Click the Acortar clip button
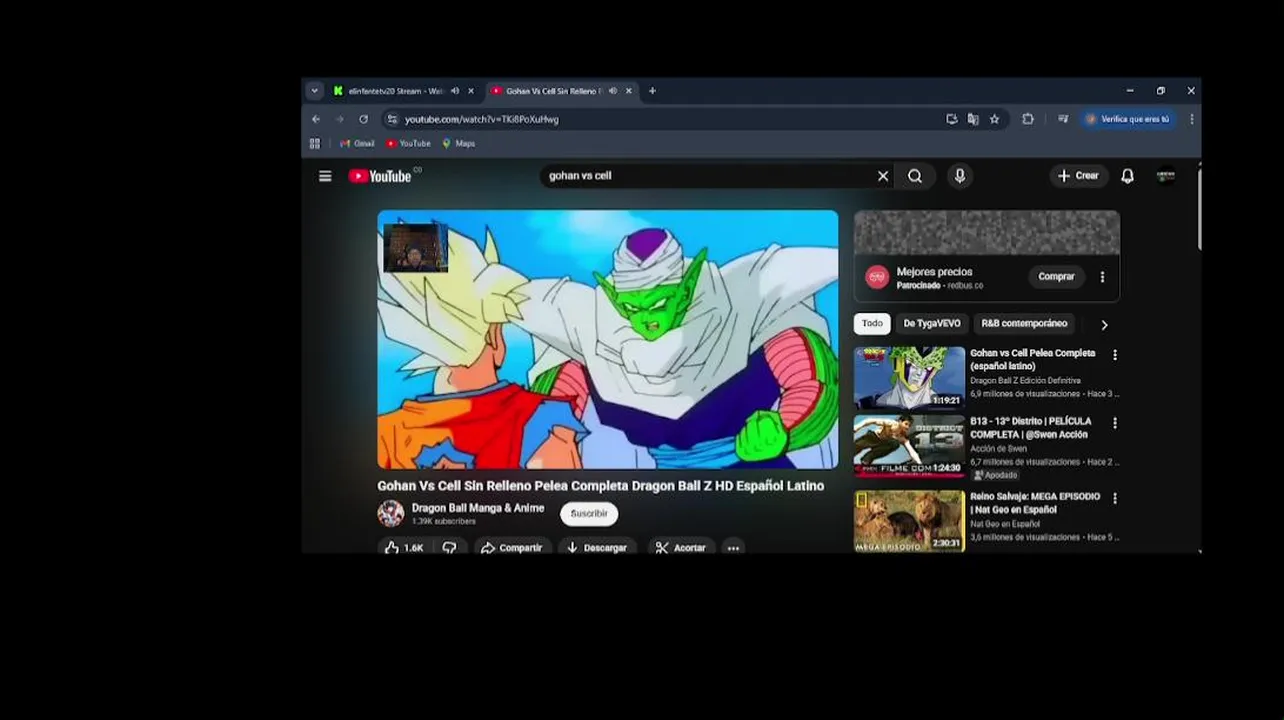The width and height of the screenshot is (1284, 720). [681, 548]
